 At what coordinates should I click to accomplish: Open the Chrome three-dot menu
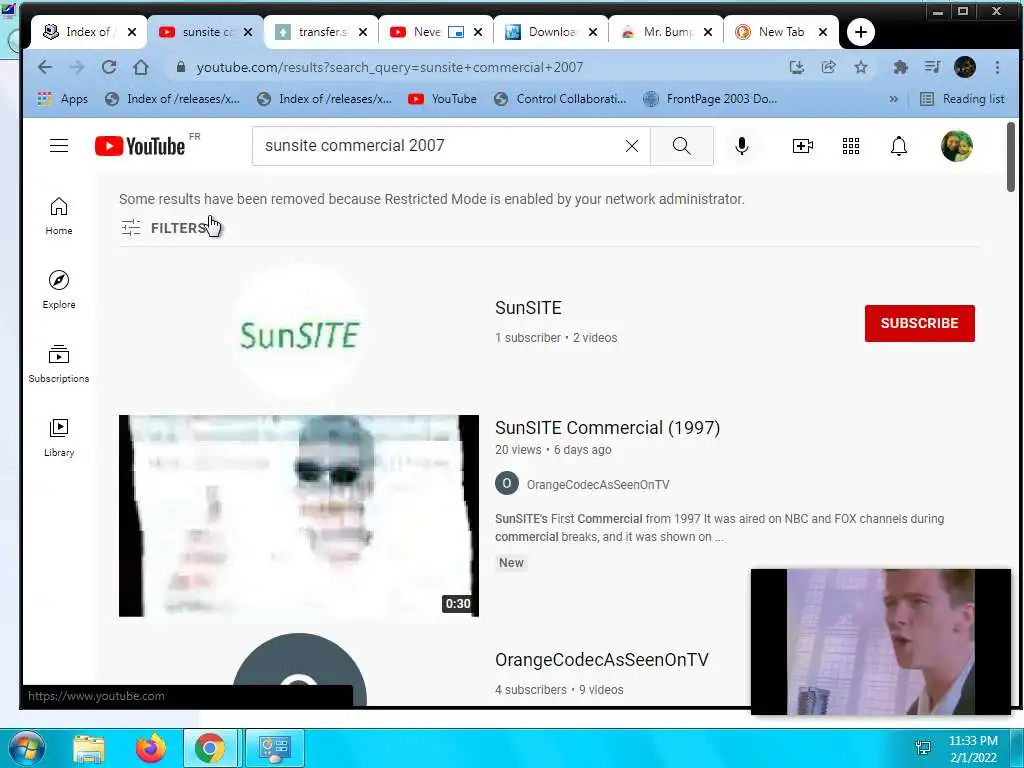pyautogui.click(x=997, y=67)
